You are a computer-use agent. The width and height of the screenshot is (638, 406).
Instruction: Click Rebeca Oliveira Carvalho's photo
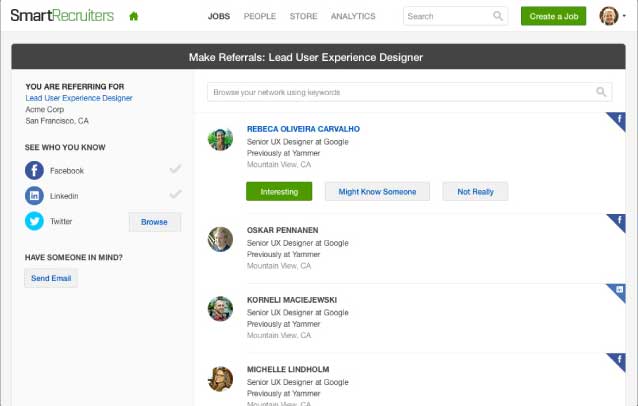[x=220, y=139]
